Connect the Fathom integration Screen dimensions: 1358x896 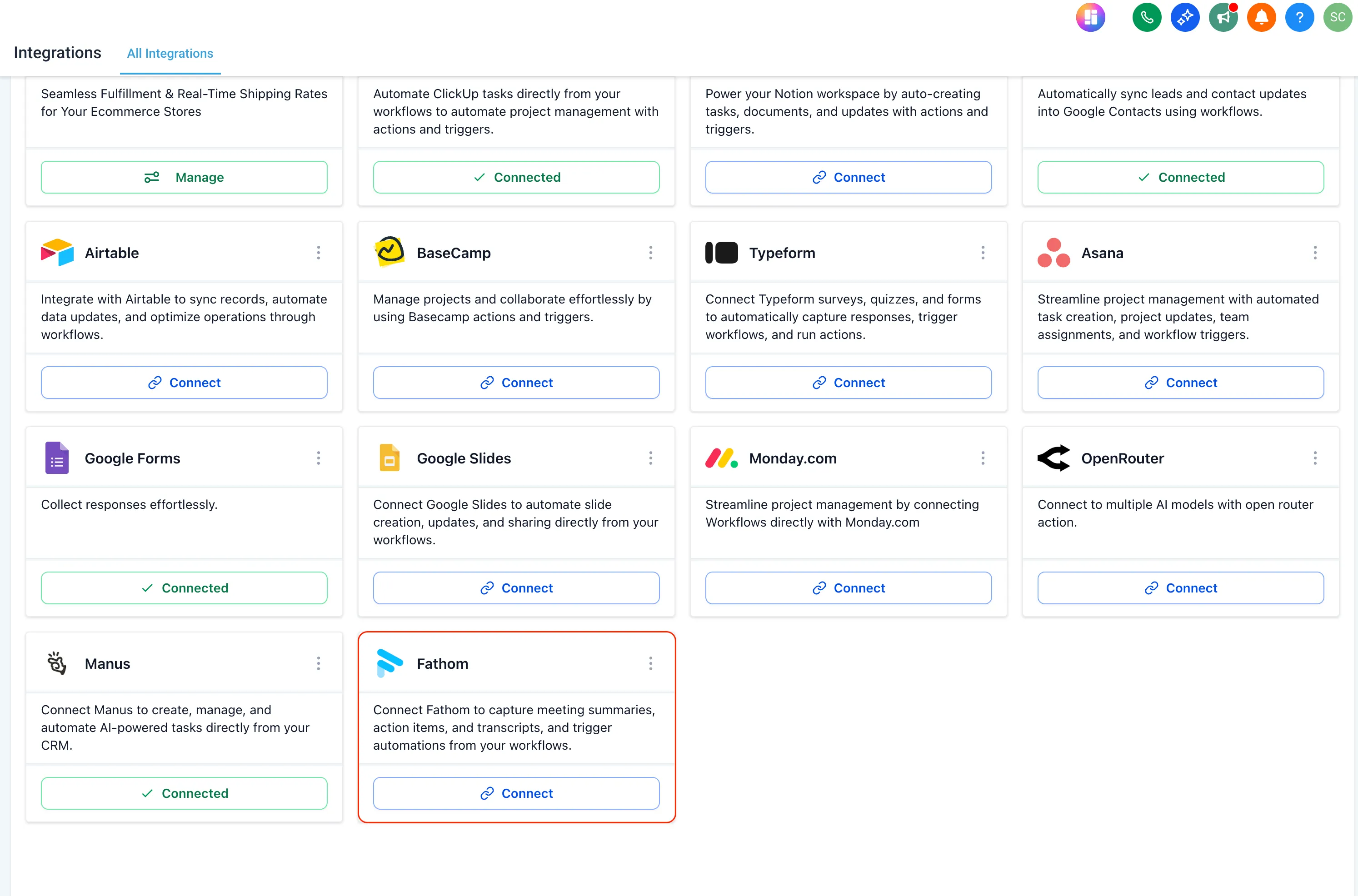tap(516, 793)
